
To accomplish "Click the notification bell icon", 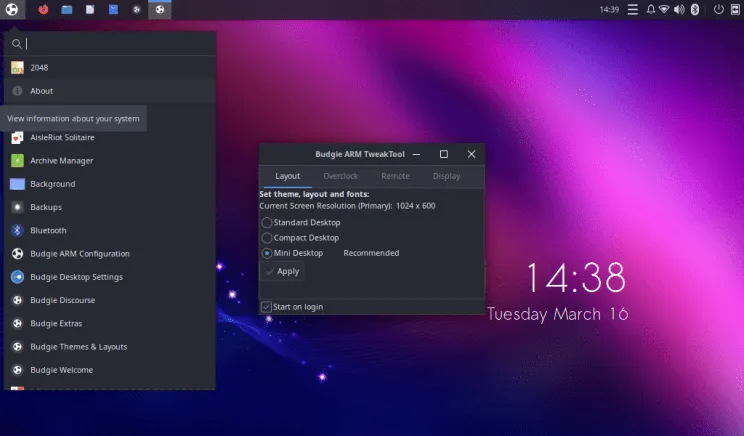I will (x=651, y=10).
